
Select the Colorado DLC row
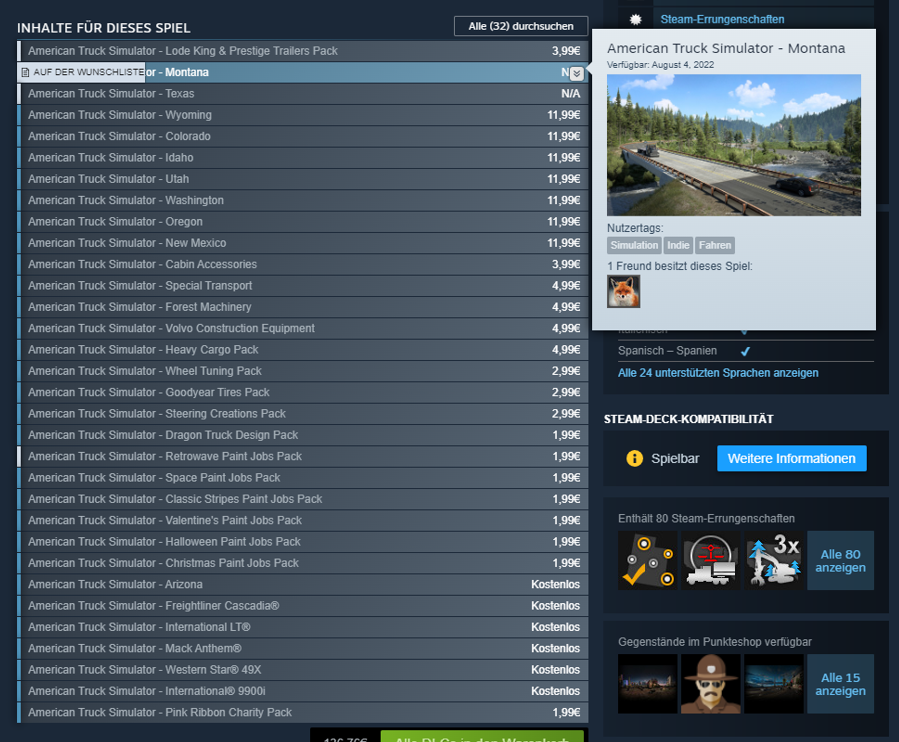pos(303,136)
